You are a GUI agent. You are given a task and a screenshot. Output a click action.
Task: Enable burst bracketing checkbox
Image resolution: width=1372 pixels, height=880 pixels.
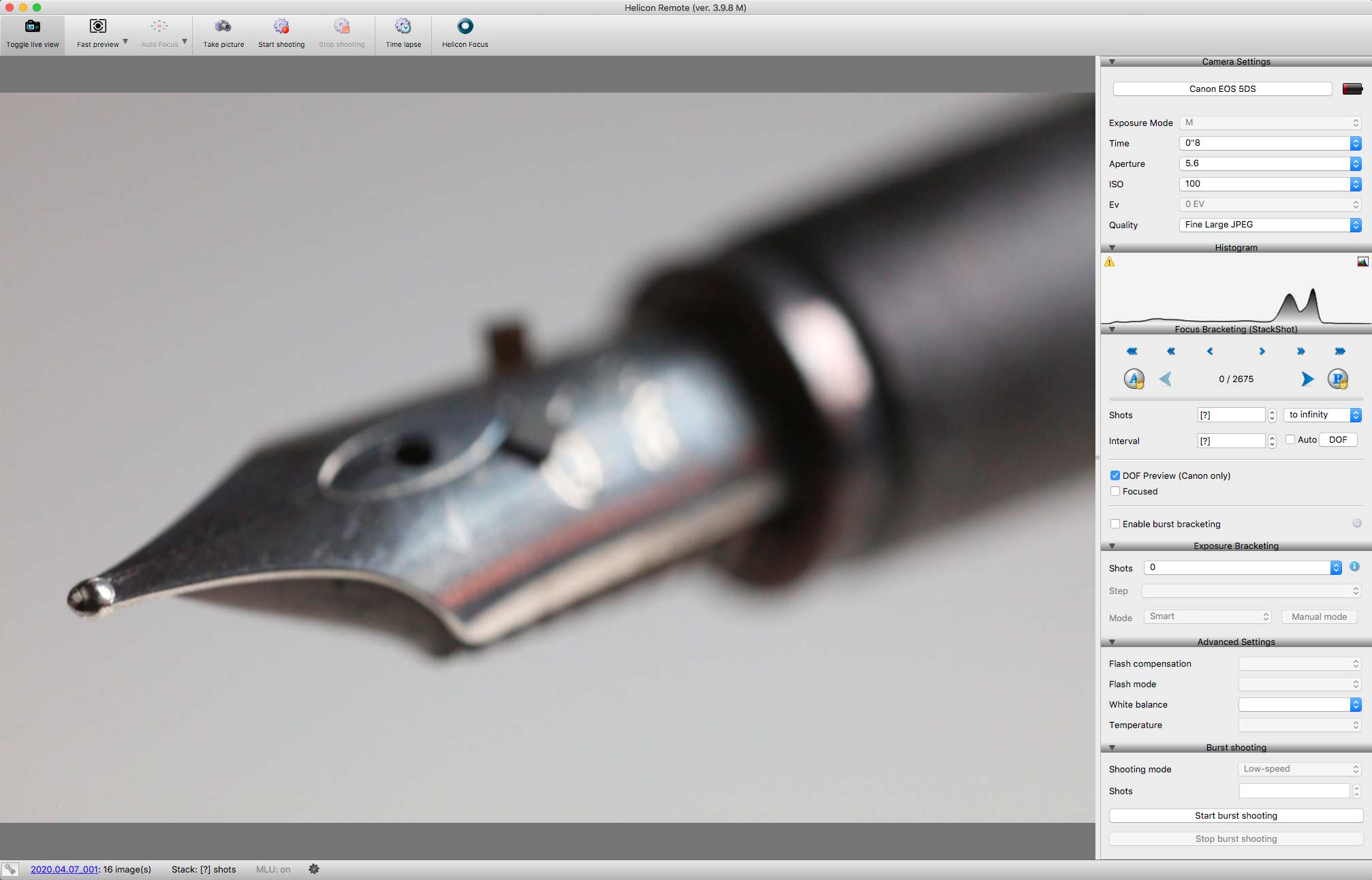[1115, 524]
